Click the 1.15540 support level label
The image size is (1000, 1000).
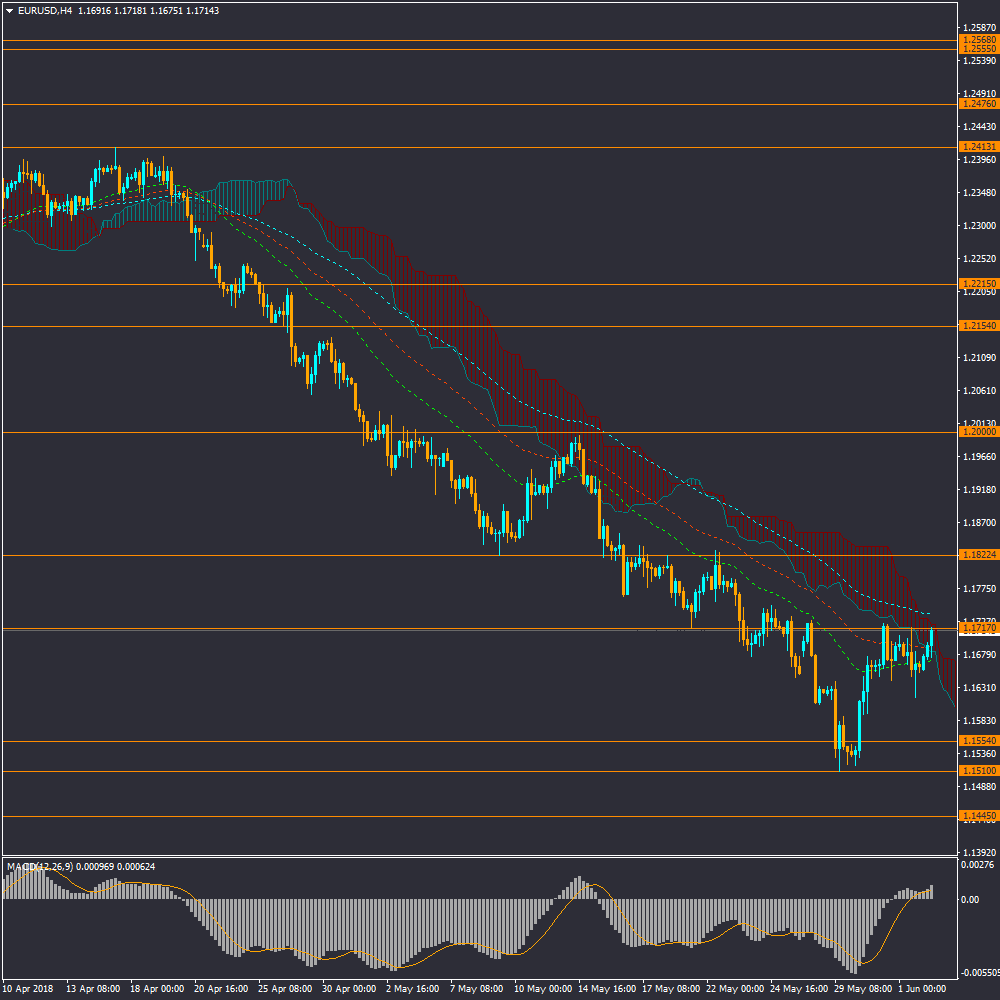pyautogui.click(x=977, y=741)
